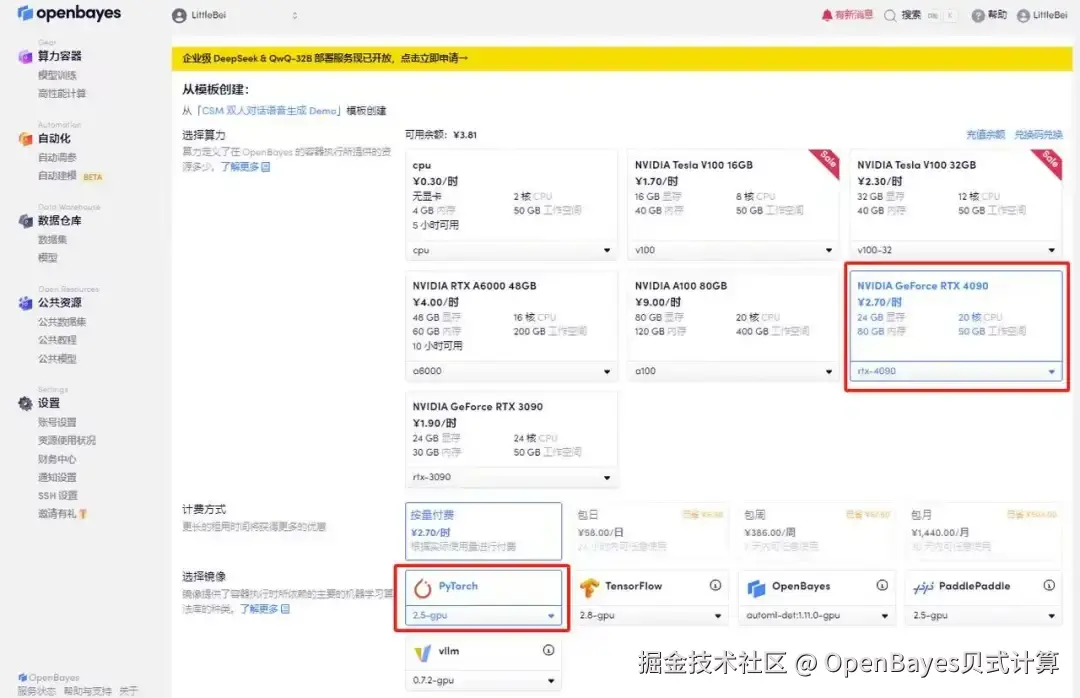Click the 兑换码兑换 link
Viewport: 1080px width, 698px height.
pos(1038,135)
